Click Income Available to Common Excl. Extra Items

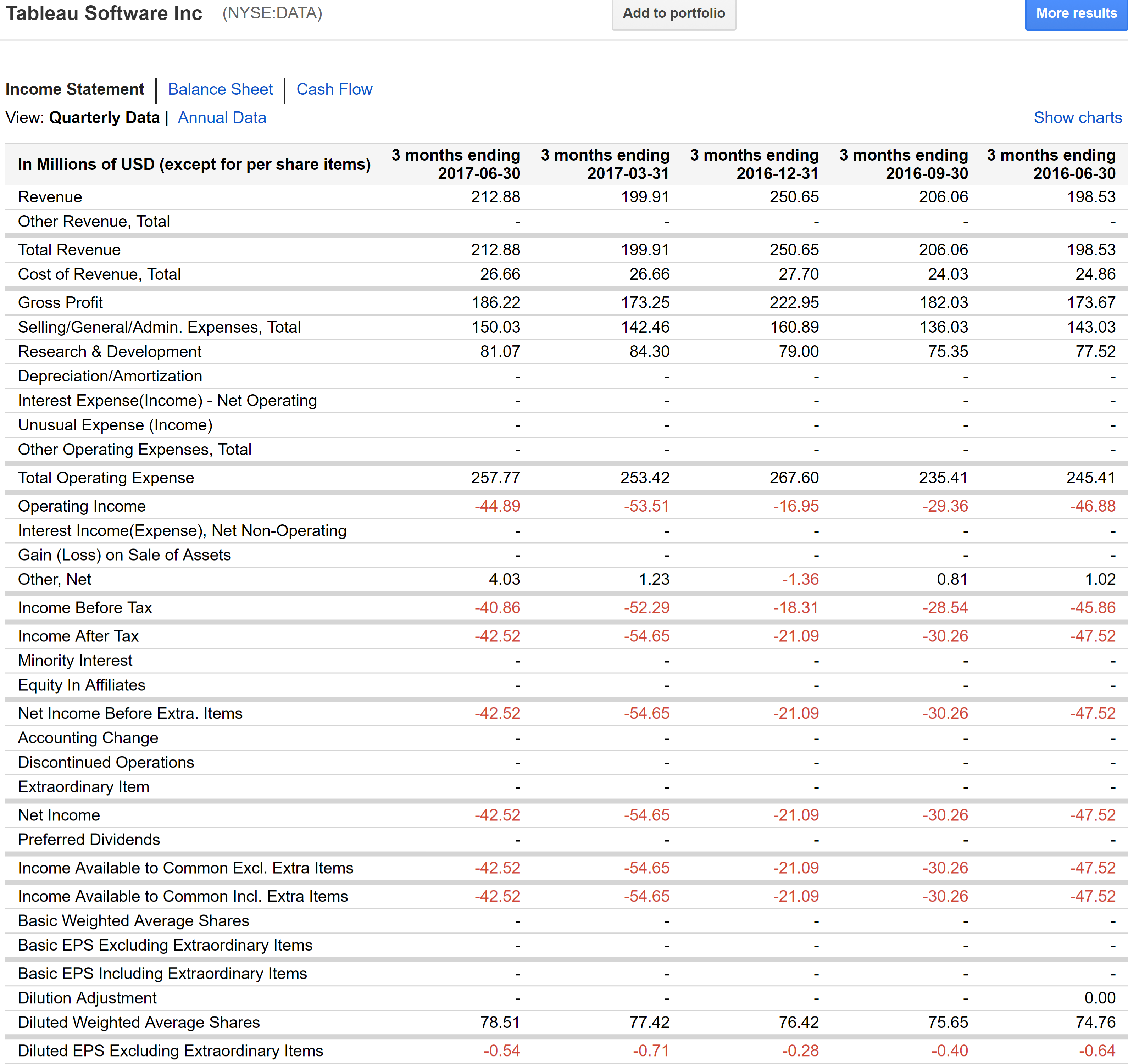(x=185, y=868)
